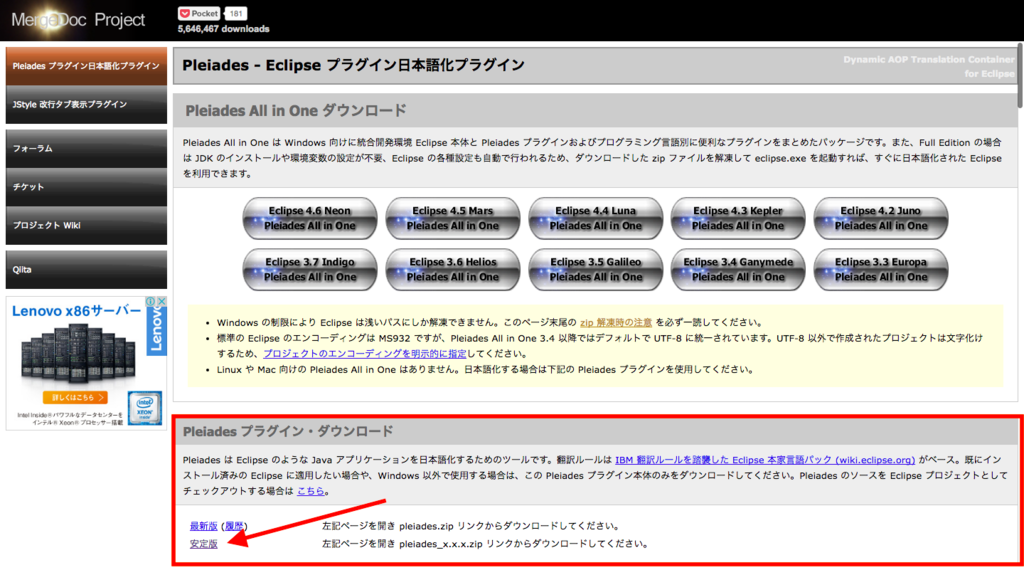This screenshot has width=1024, height=570.
Task: Open the 履歴 history link
Action: click(234, 526)
